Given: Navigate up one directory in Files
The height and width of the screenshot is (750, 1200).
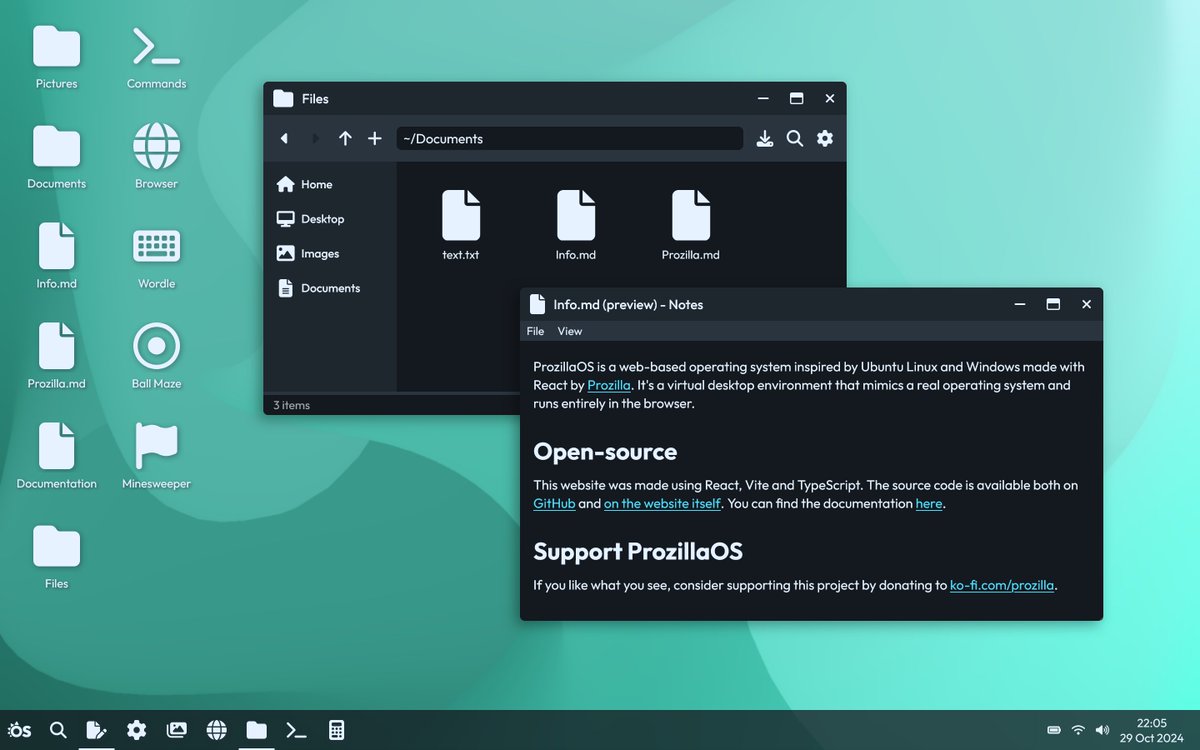Looking at the screenshot, I should (345, 139).
